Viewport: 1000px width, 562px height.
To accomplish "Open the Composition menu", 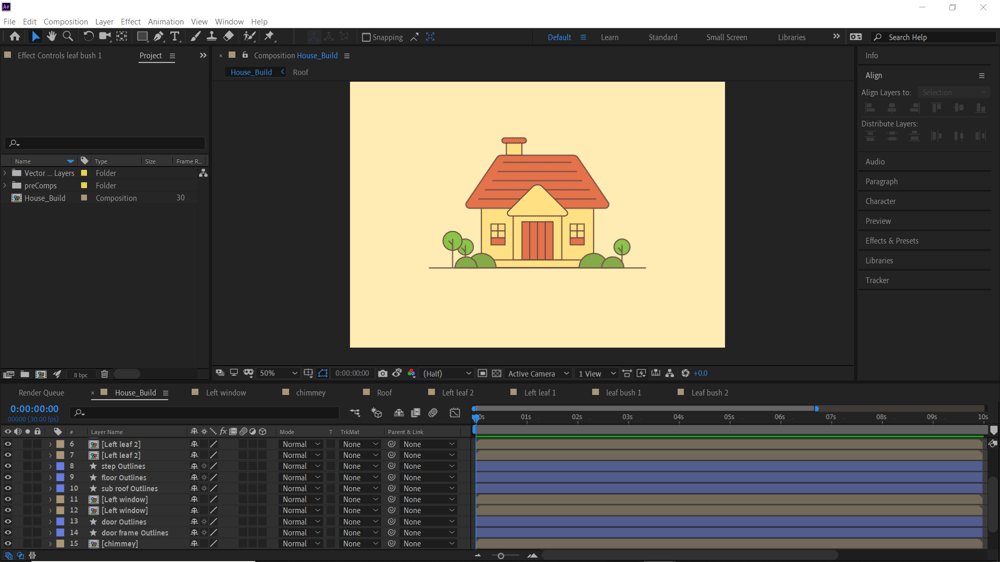I will pyautogui.click(x=66, y=22).
